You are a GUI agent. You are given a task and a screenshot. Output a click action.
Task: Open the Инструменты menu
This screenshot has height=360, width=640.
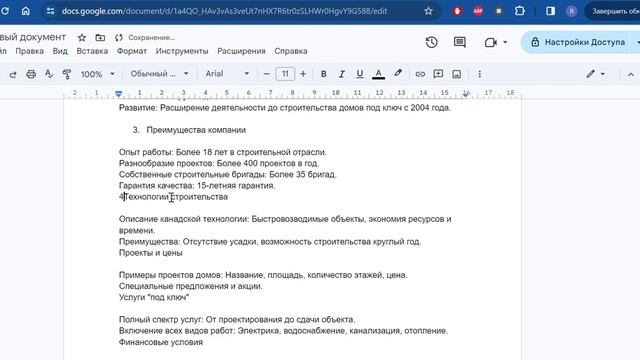[x=182, y=51]
